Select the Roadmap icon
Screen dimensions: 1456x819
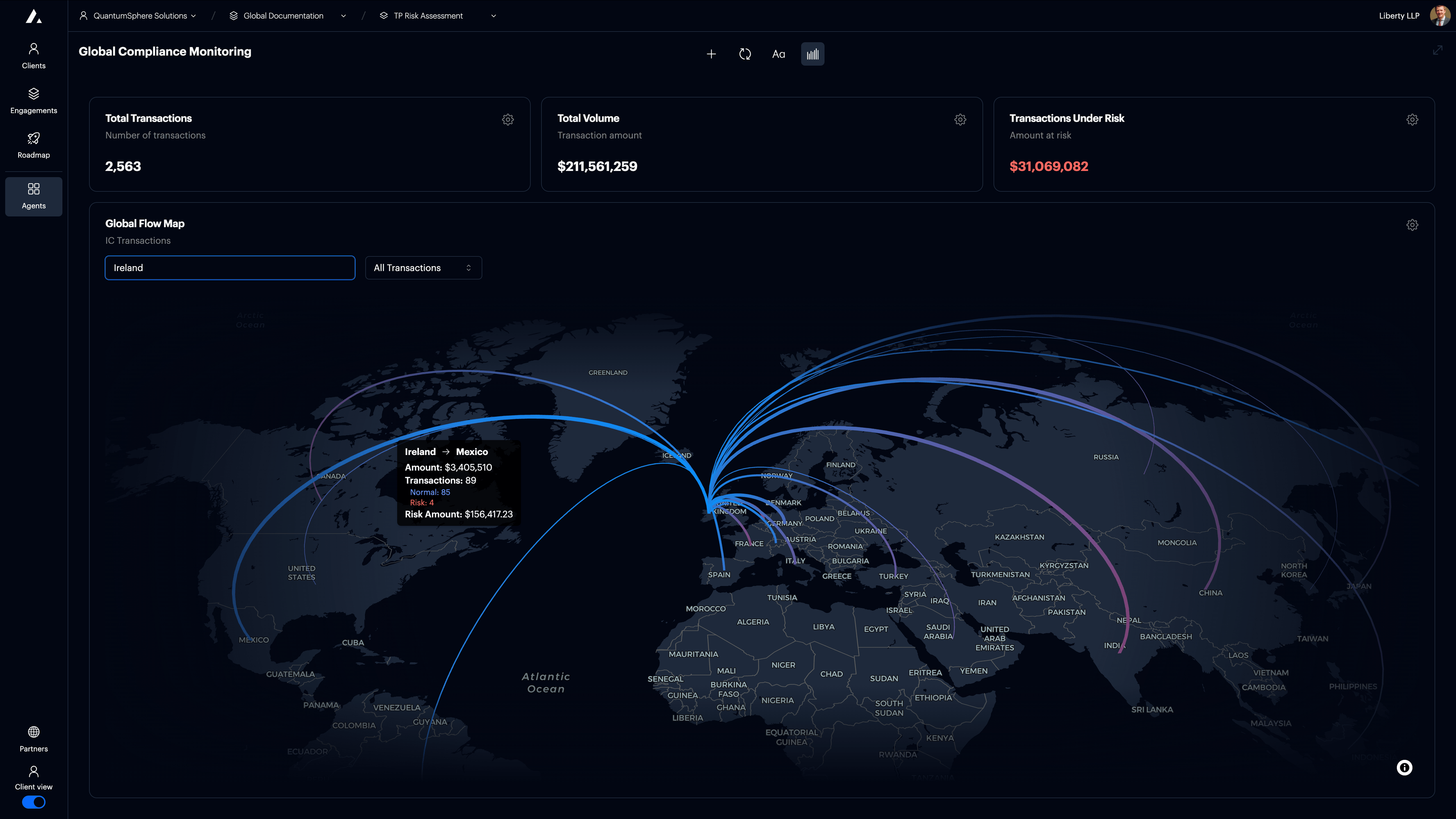[33, 143]
